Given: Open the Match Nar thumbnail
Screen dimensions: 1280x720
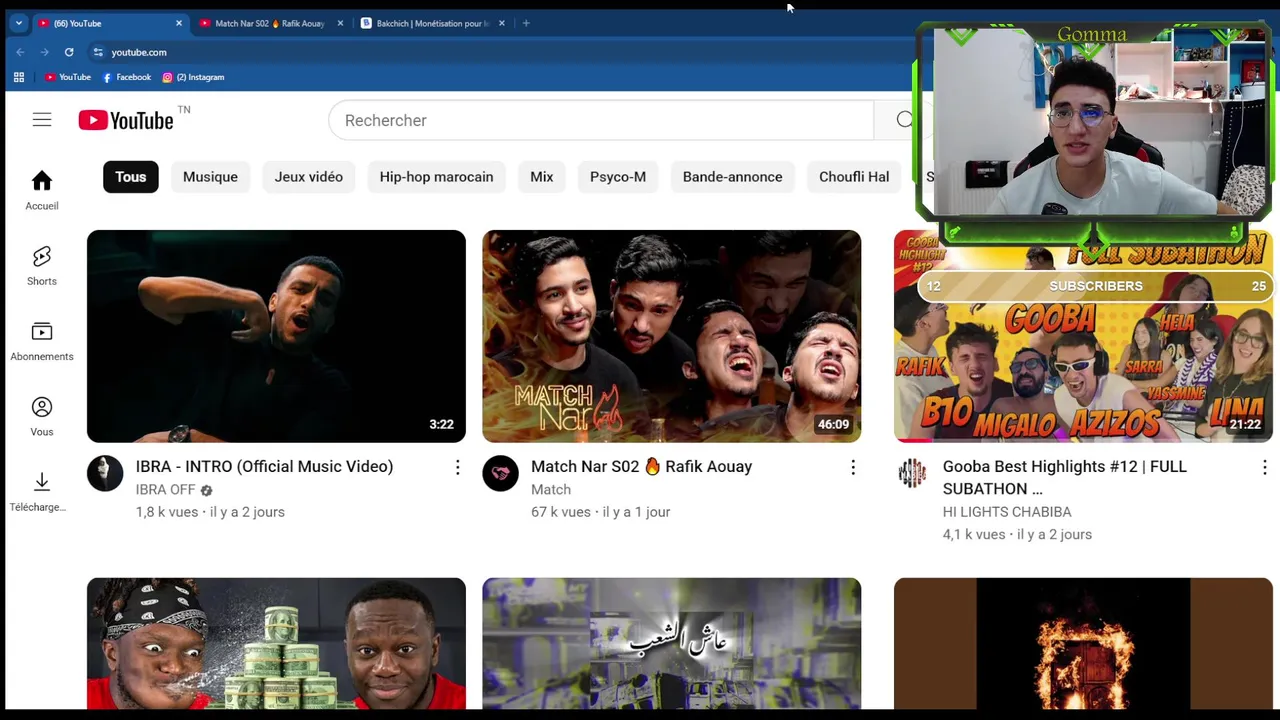Looking at the screenshot, I should [x=672, y=336].
